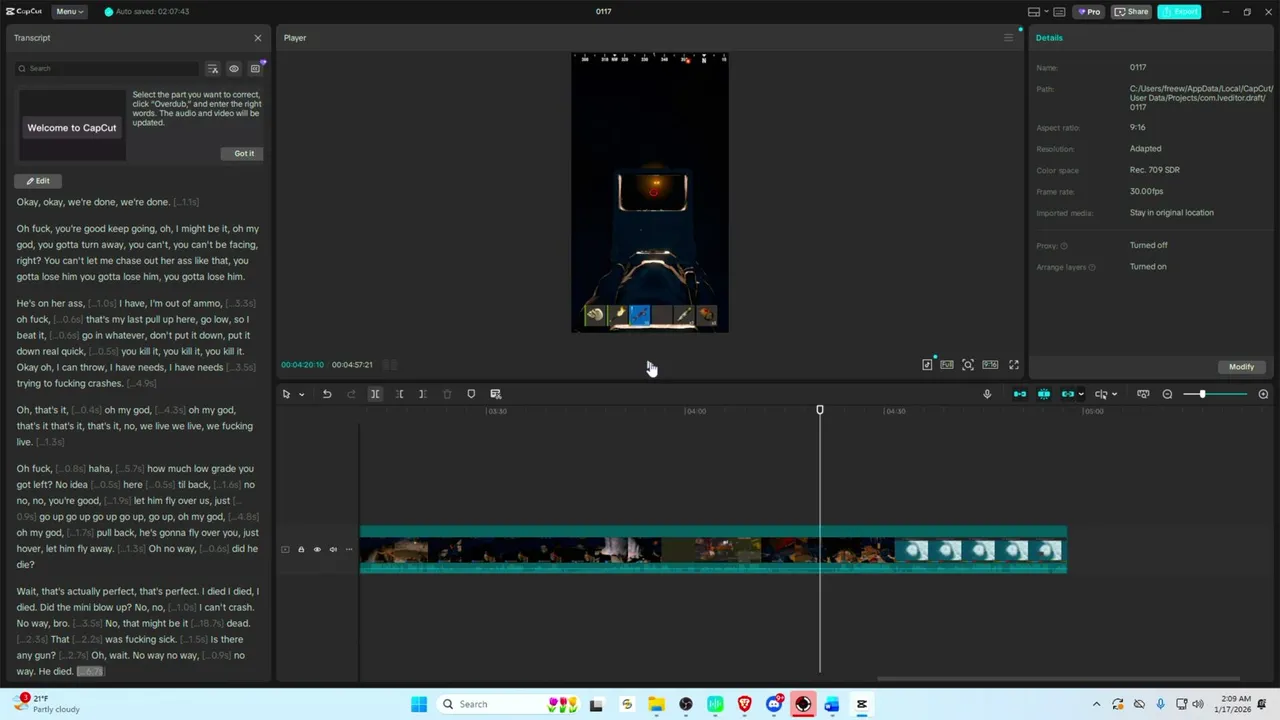The height and width of the screenshot is (720, 1280).
Task: Click the captions CC icon in Transcript
Action: point(255,69)
